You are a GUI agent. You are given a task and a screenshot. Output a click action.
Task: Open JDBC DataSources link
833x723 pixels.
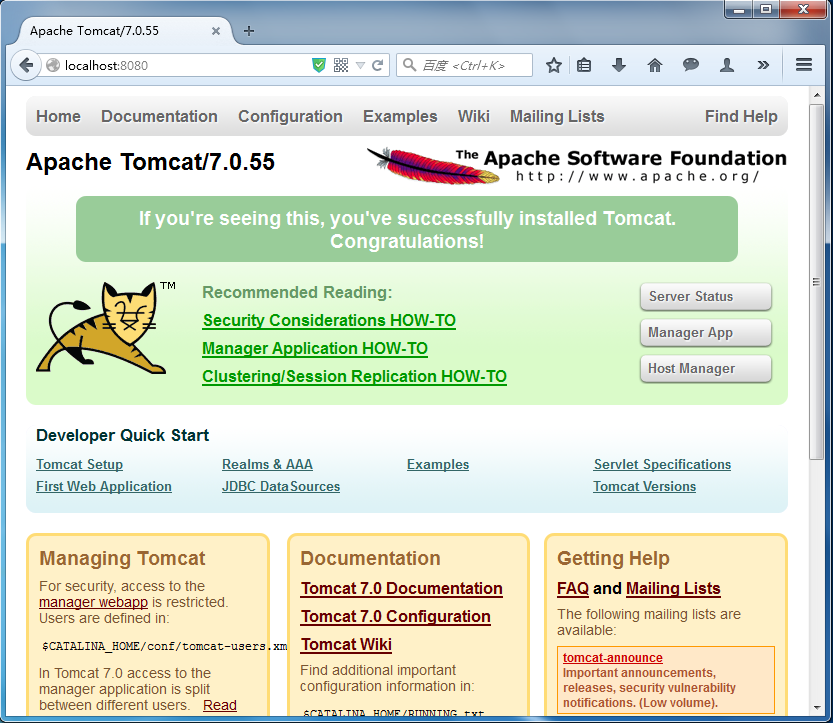point(281,487)
